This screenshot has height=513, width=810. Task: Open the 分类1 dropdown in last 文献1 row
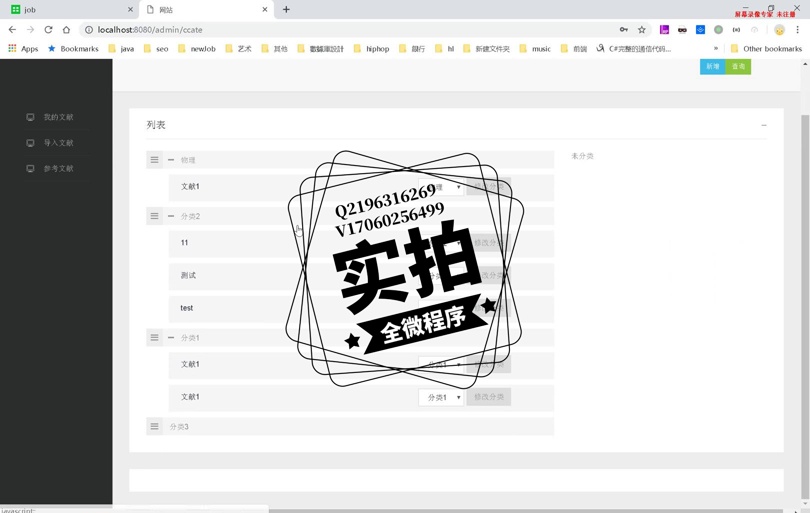point(441,397)
